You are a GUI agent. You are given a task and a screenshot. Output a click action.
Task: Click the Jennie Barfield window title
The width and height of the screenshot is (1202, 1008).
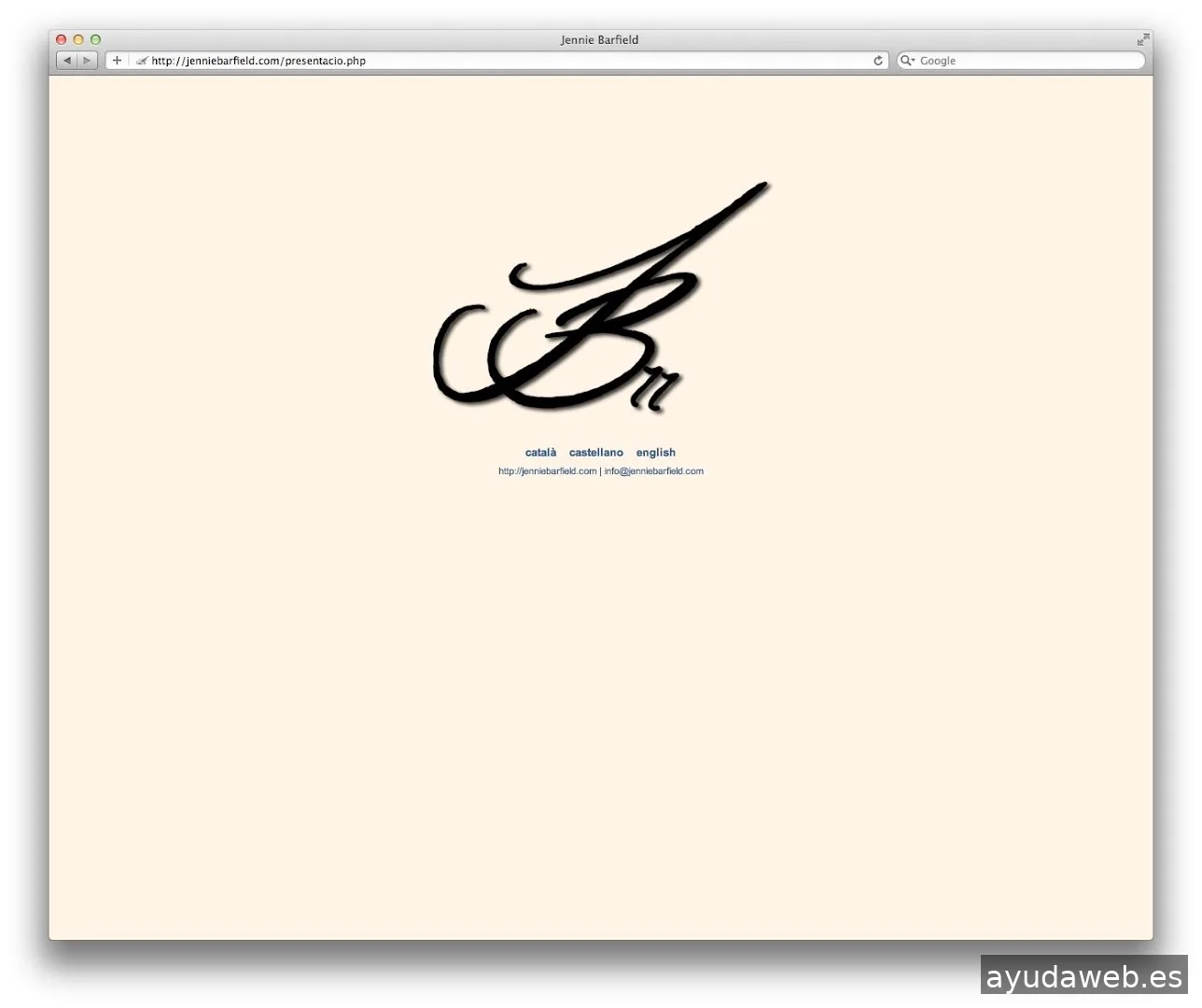point(599,40)
